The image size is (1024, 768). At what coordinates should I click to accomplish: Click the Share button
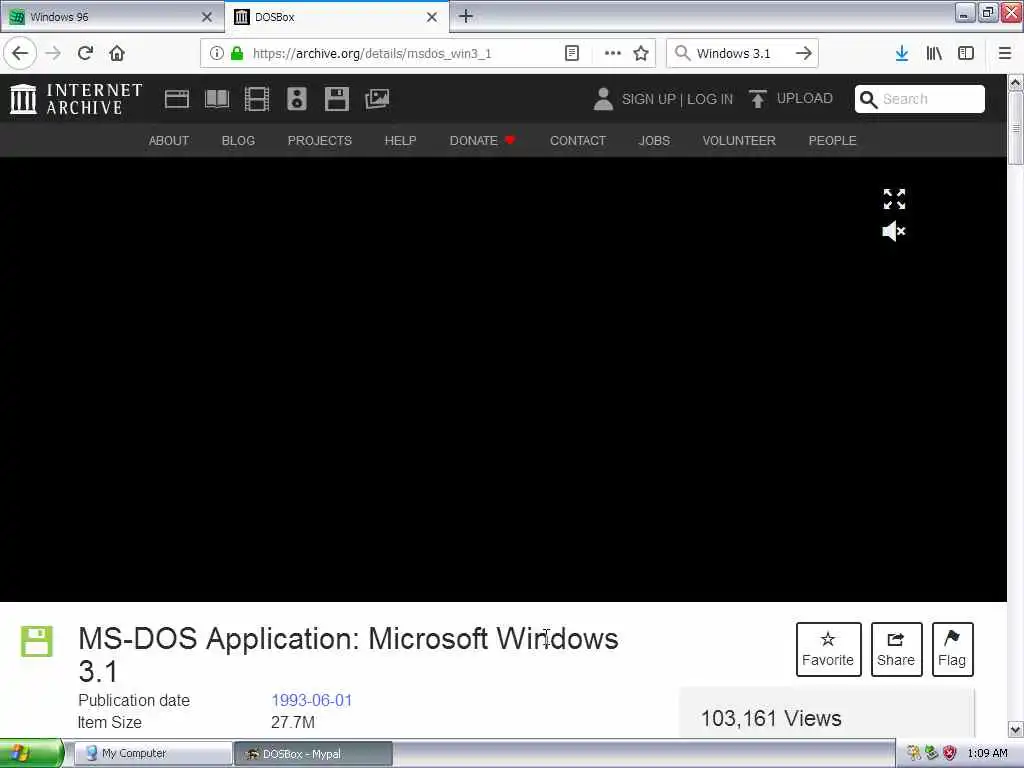(x=896, y=649)
